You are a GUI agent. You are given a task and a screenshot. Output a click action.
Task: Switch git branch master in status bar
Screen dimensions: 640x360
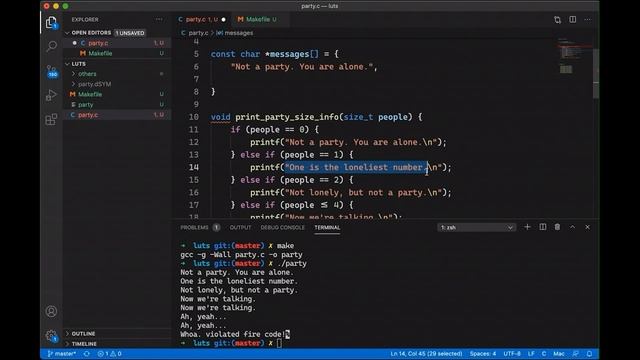coord(62,354)
